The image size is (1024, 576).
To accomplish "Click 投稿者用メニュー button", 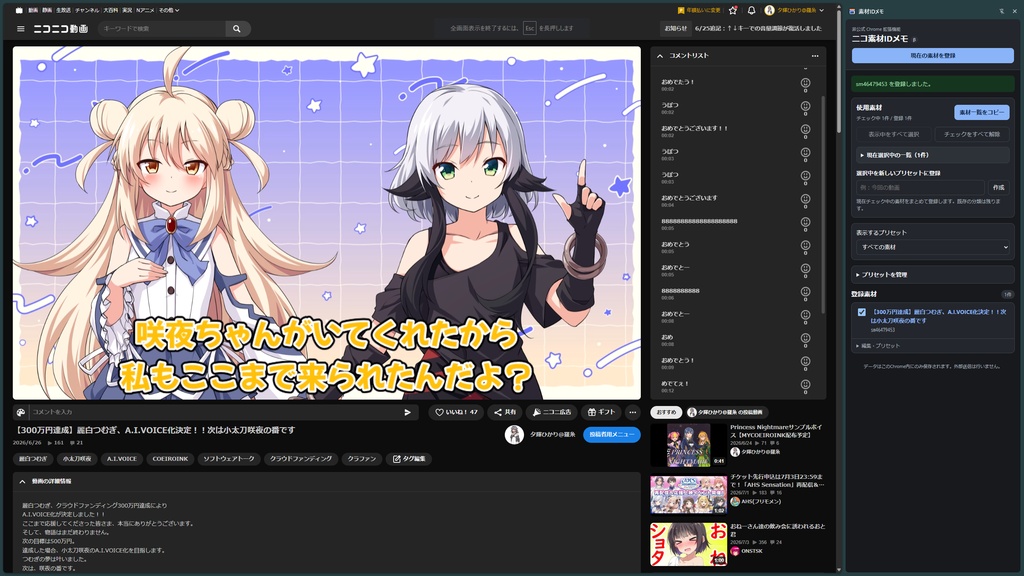I will 611,435.
